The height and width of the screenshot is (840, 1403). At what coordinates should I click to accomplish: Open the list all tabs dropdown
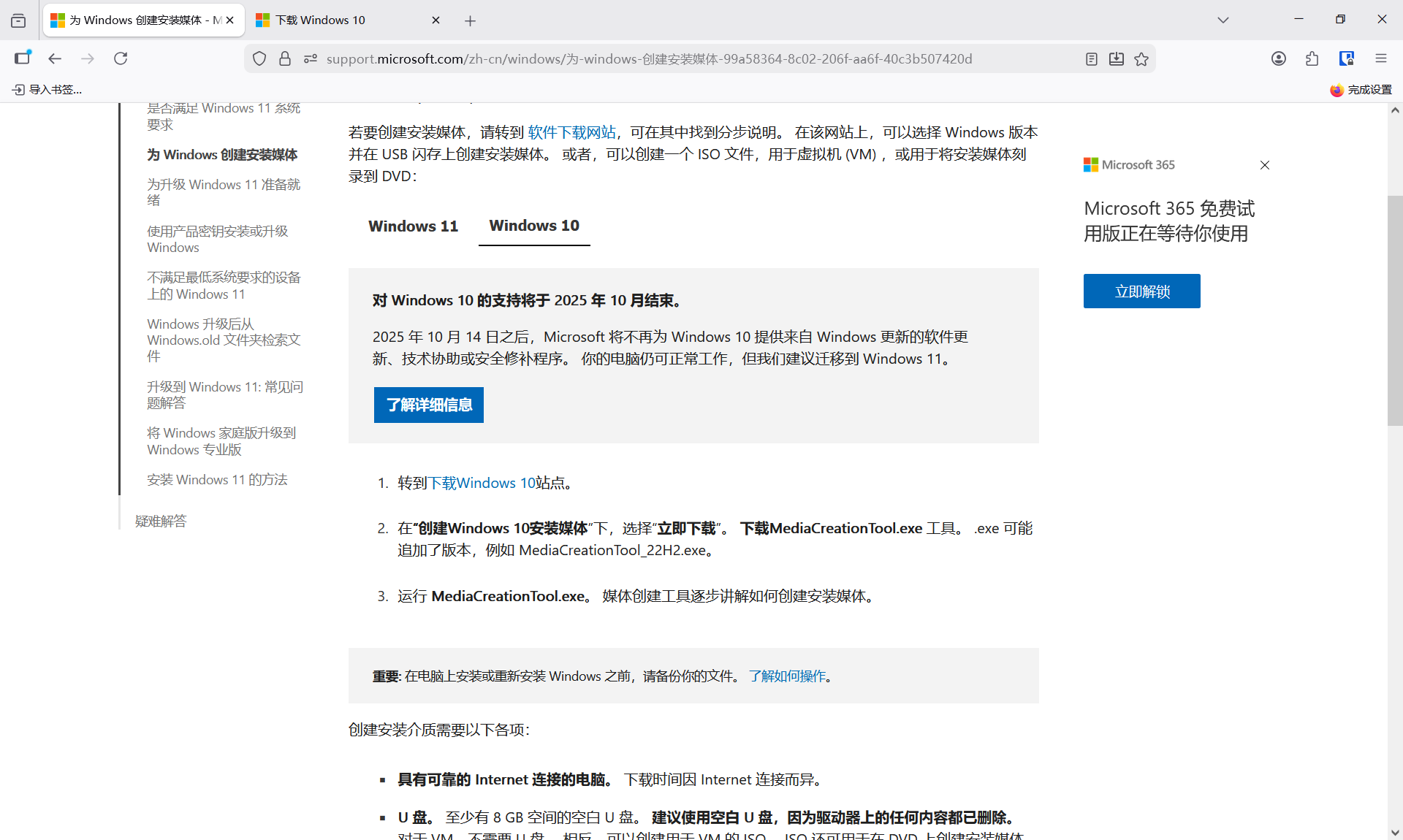click(x=1223, y=20)
